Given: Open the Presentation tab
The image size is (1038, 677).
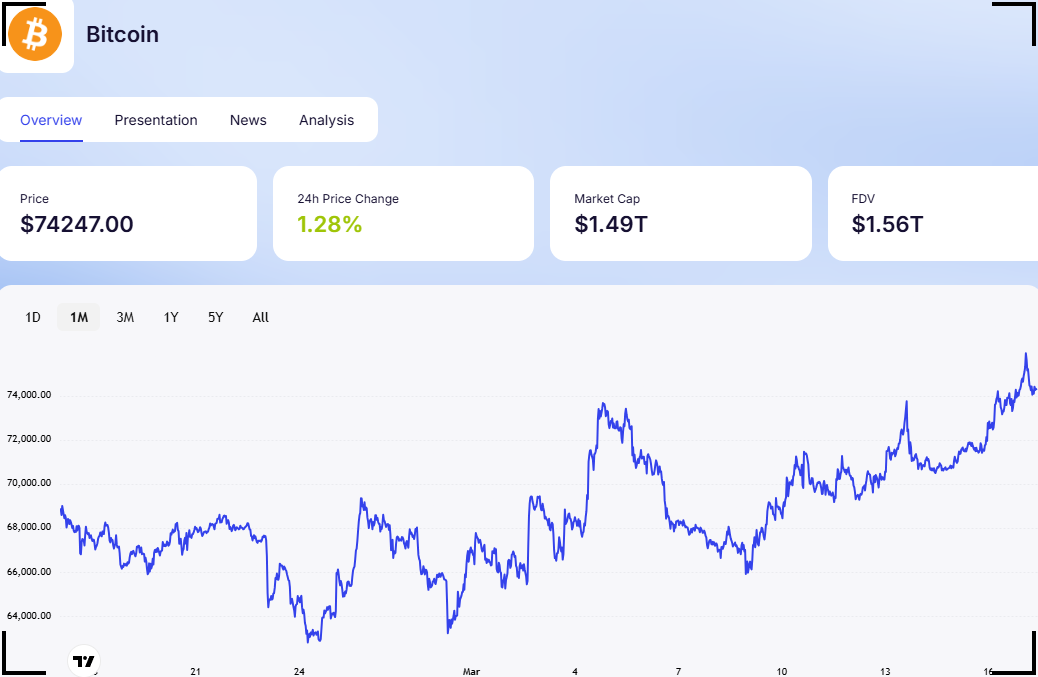Looking at the screenshot, I should (x=156, y=120).
